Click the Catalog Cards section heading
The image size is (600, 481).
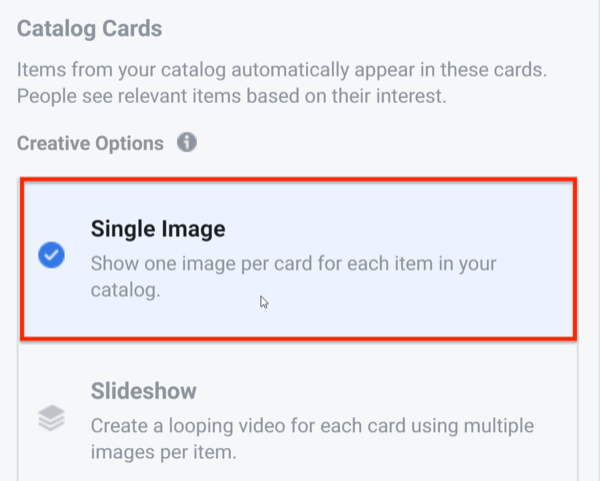pos(90,29)
